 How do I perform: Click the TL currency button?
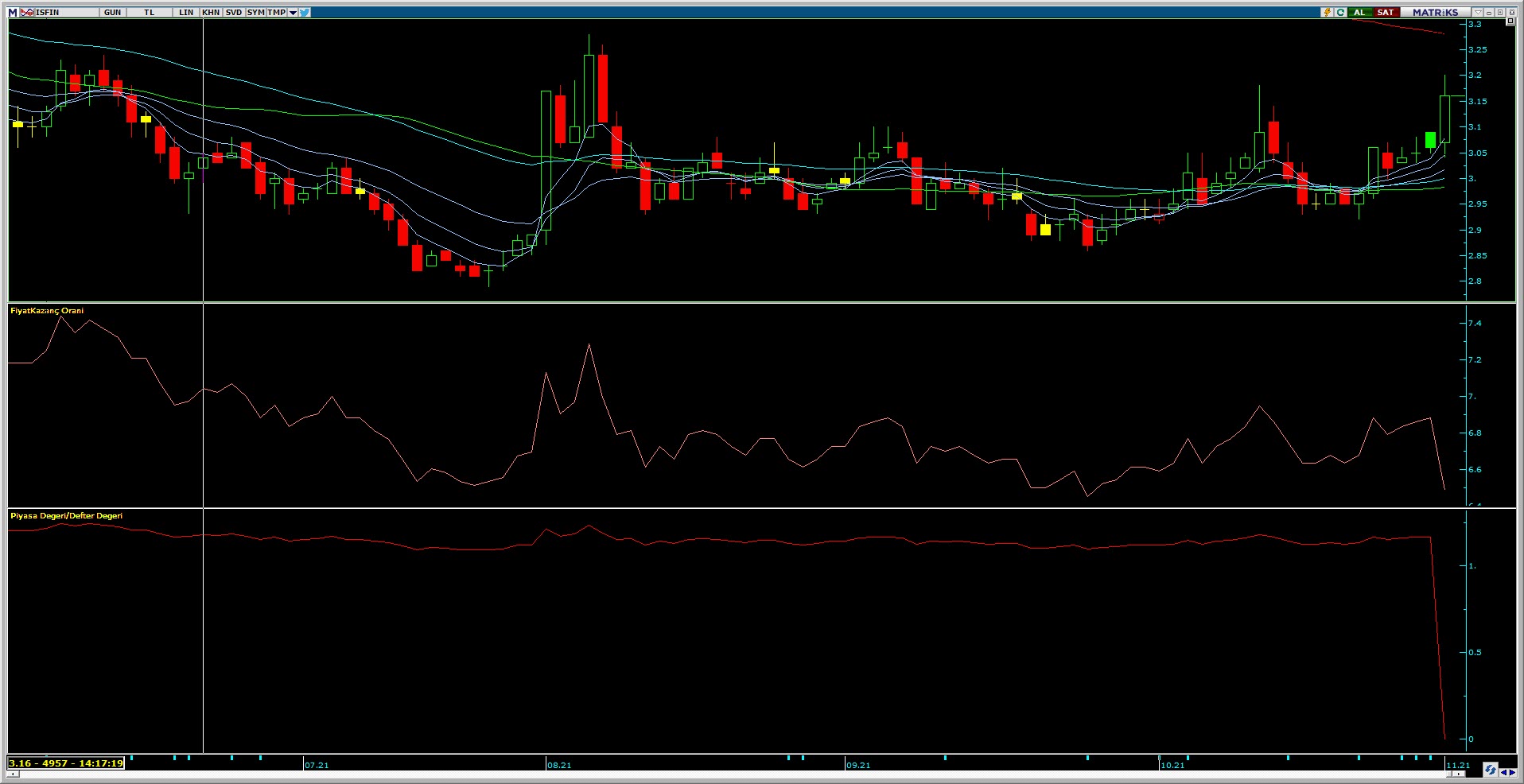click(x=149, y=12)
